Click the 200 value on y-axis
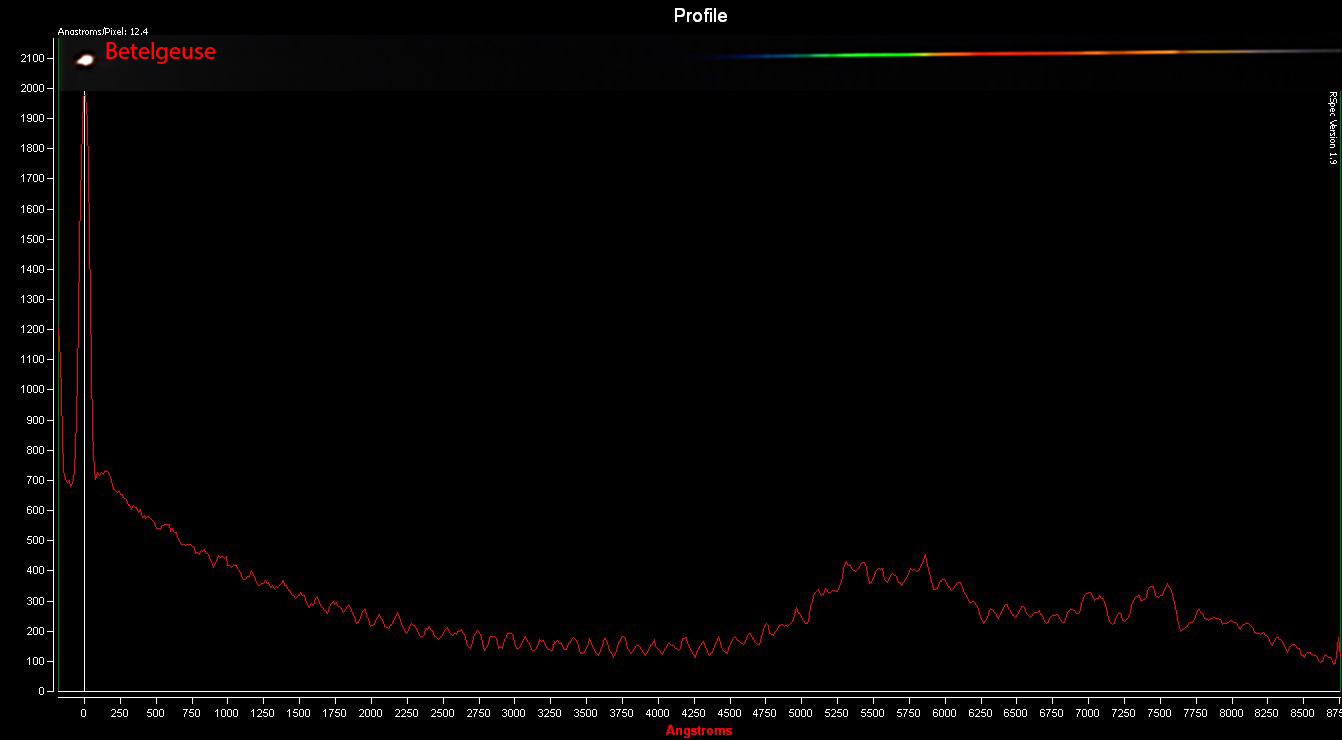Viewport: 1342px width, 740px height. [x=36, y=631]
